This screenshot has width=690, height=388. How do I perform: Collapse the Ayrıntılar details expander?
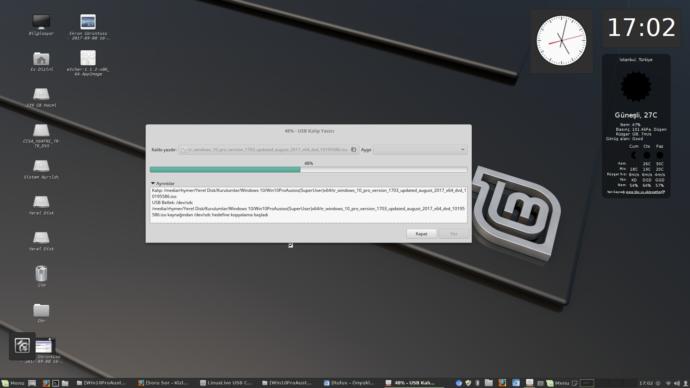pyautogui.click(x=163, y=183)
